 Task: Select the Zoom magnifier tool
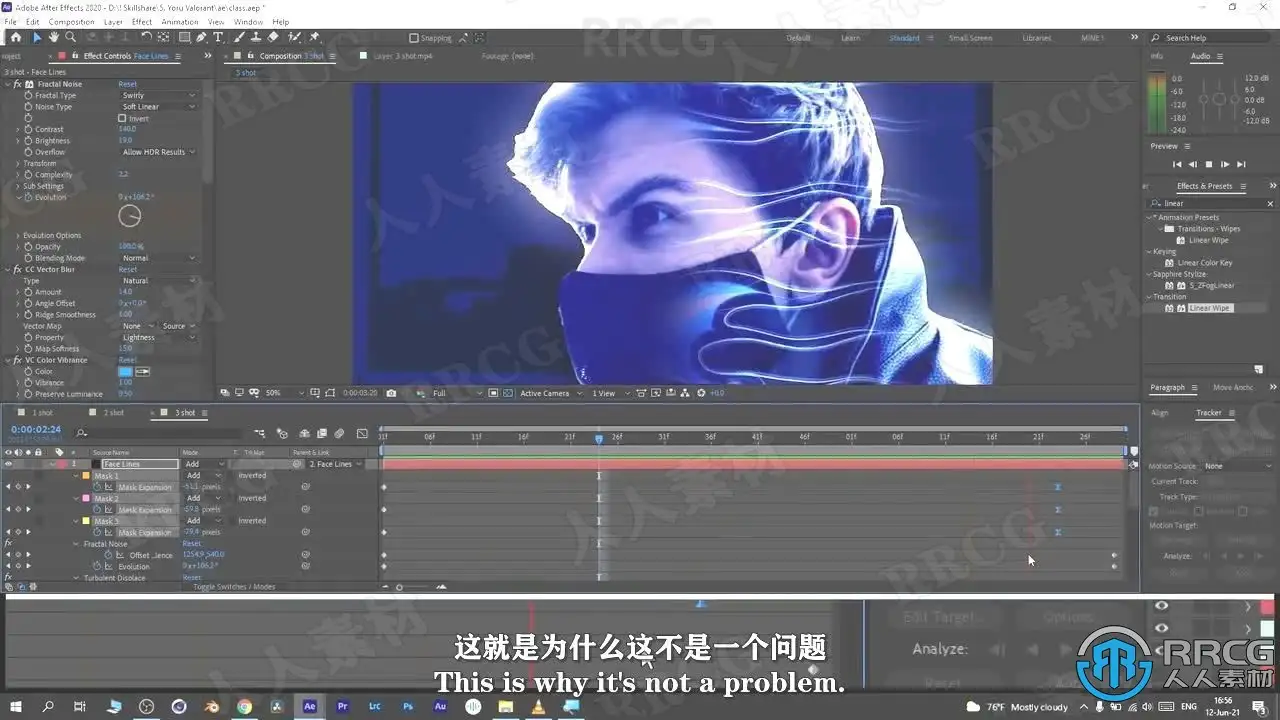pyautogui.click(x=70, y=37)
